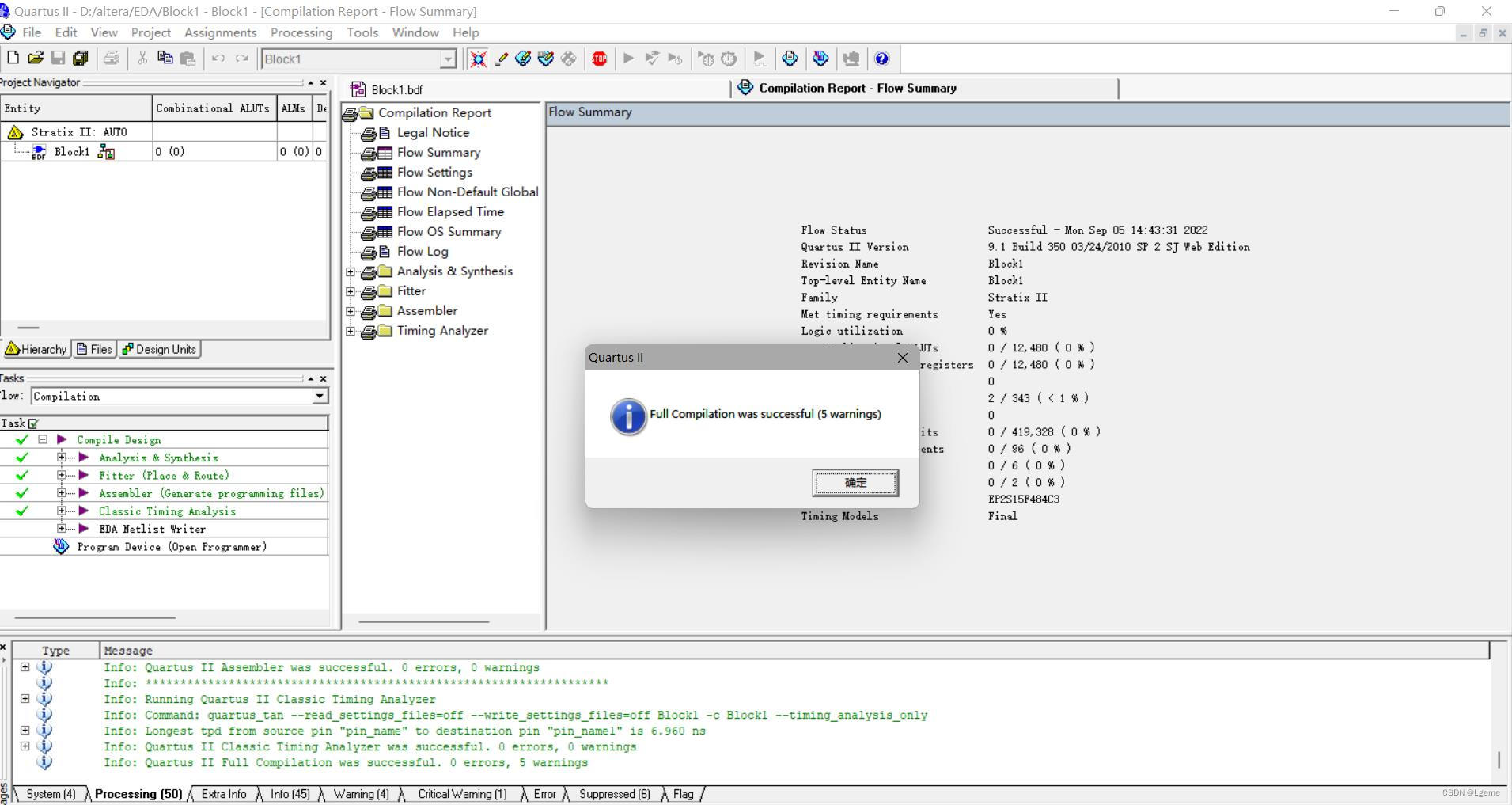Open the Assignment Editor pencil icon
Image resolution: width=1512 pixels, height=805 pixels.
point(501,59)
